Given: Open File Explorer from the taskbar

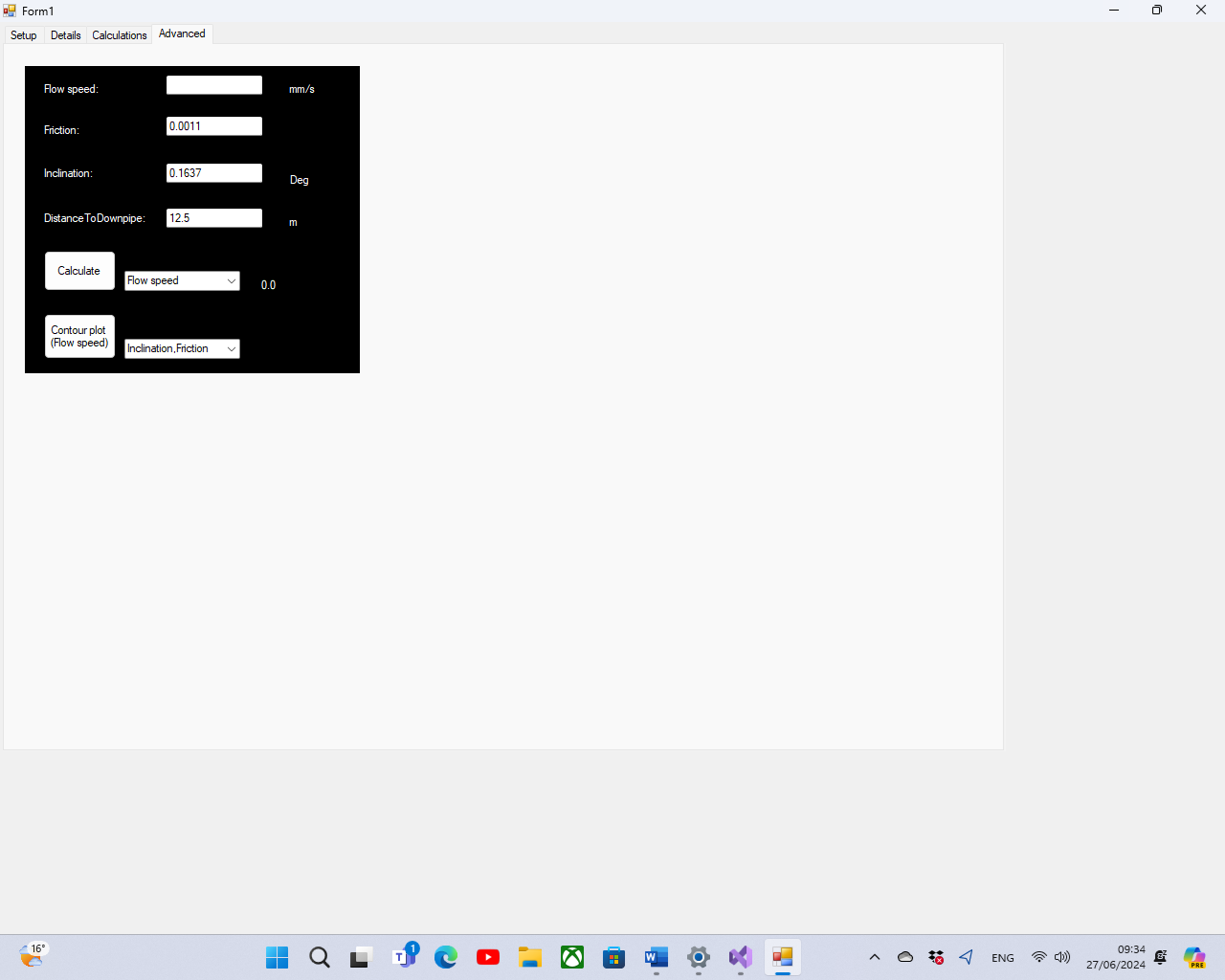Looking at the screenshot, I should click(x=530, y=957).
